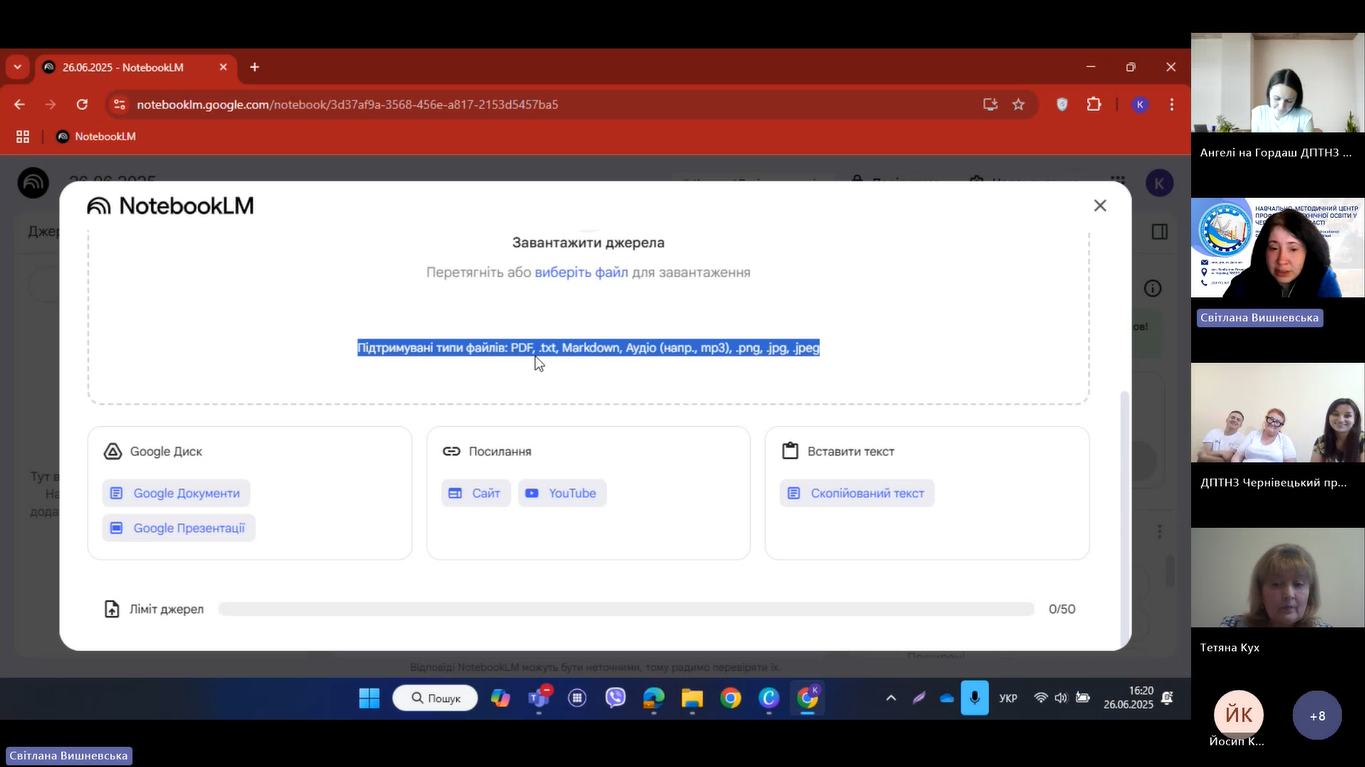Bookmark this page with the star icon
The height and width of the screenshot is (767, 1365).
[x=1018, y=104]
